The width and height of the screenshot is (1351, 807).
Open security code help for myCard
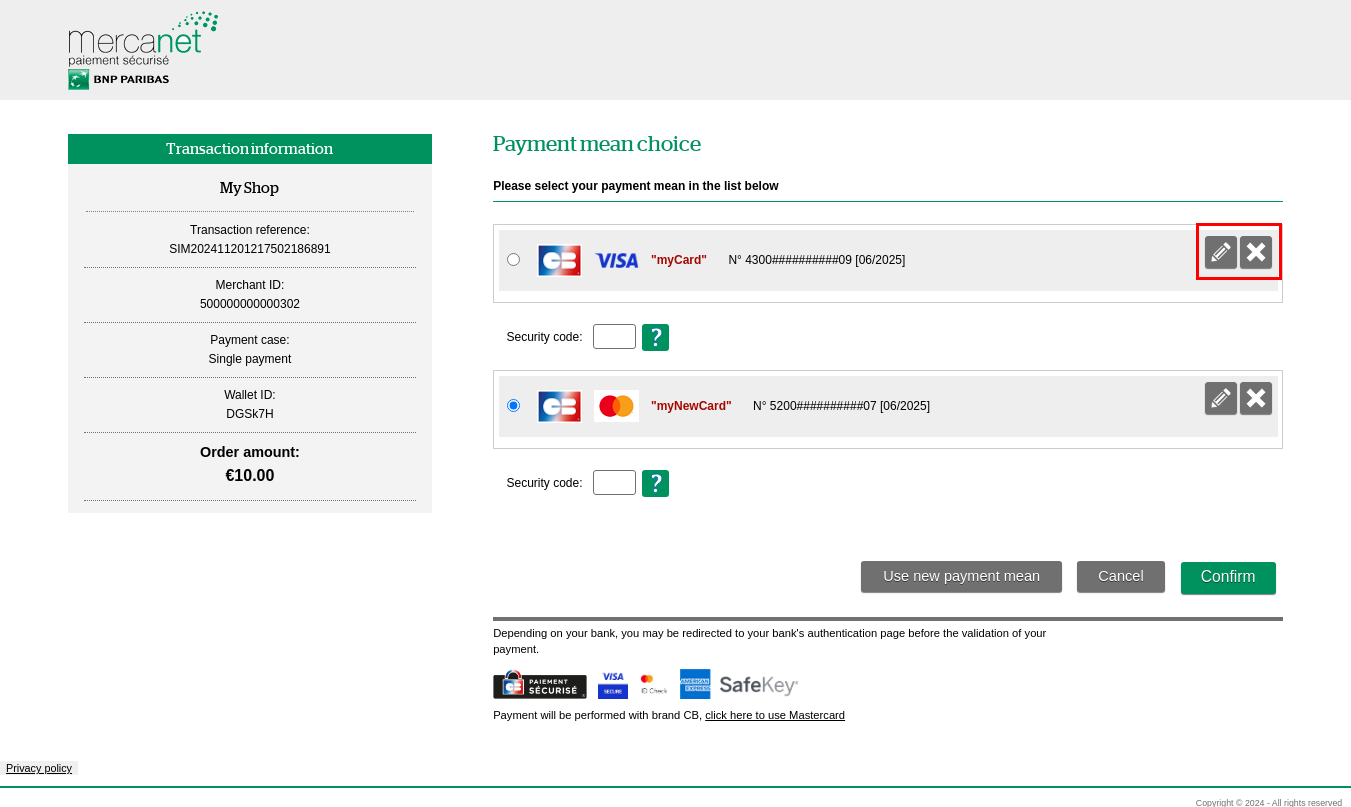(x=655, y=337)
